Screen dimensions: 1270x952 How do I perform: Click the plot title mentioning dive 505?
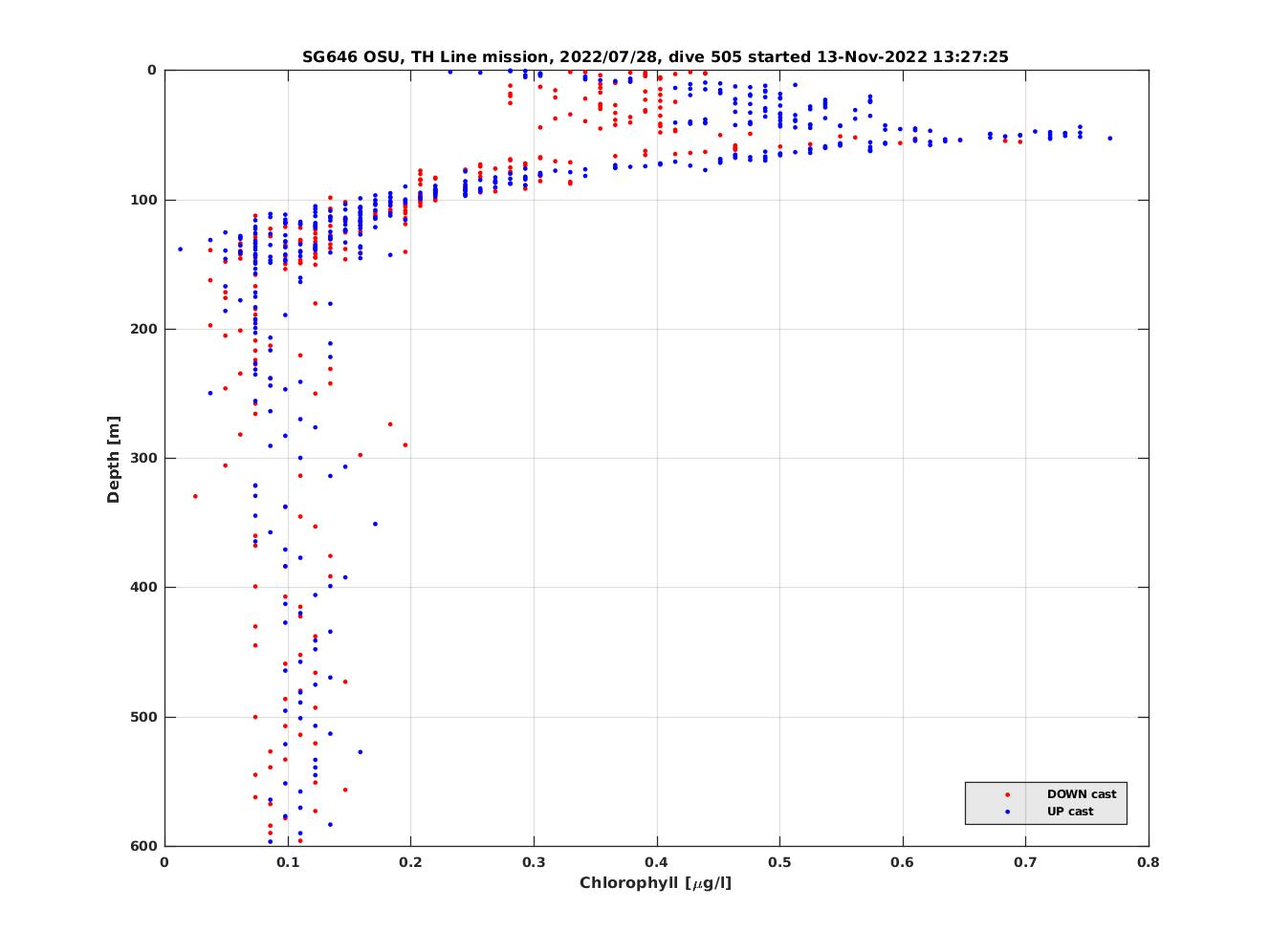[655, 56]
